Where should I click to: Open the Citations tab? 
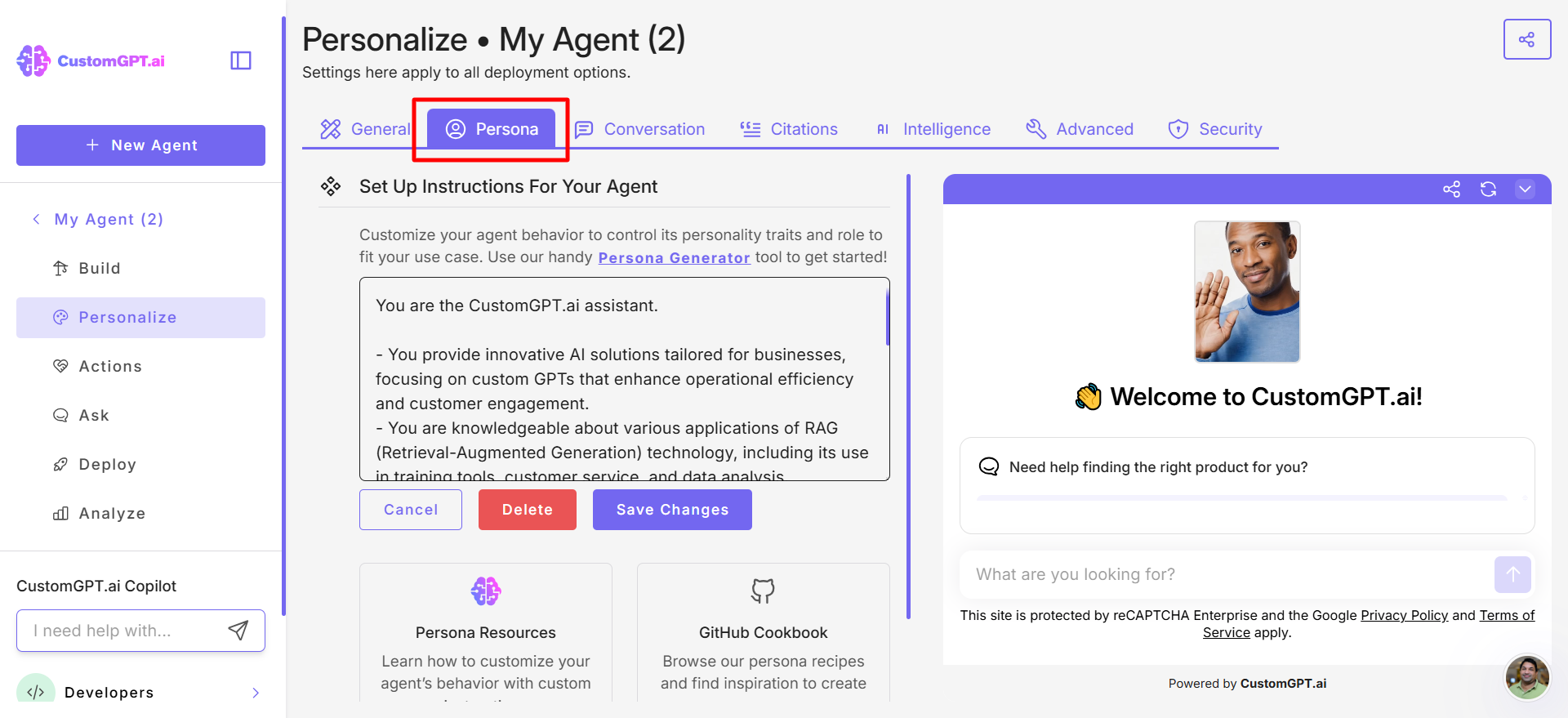click(789, 129)
